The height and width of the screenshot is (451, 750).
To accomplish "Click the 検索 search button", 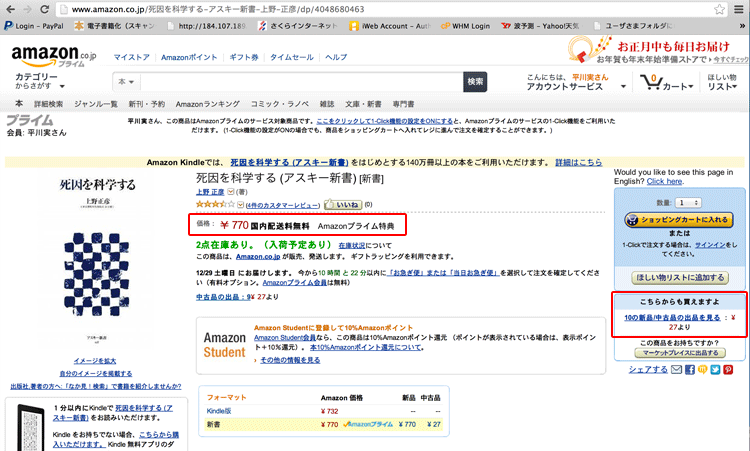I will [x=475, y=81].
